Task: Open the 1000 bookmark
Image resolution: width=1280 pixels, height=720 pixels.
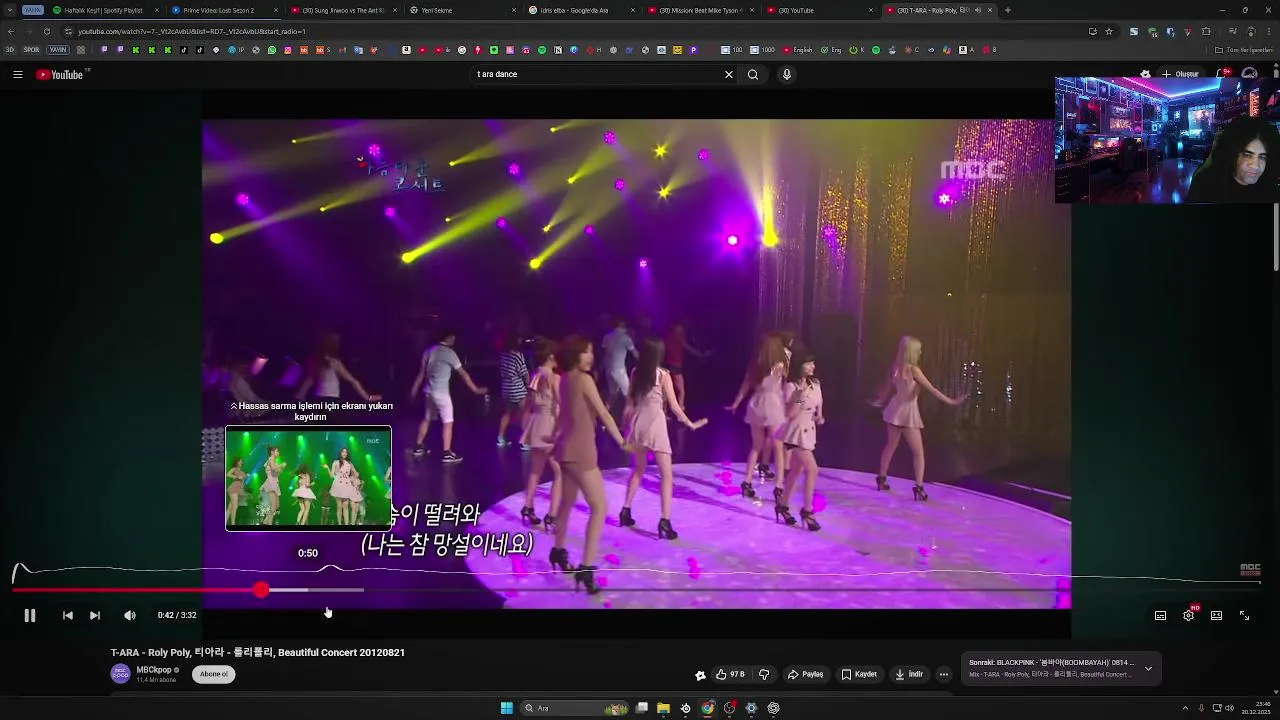Action: [x=762, y=50]
